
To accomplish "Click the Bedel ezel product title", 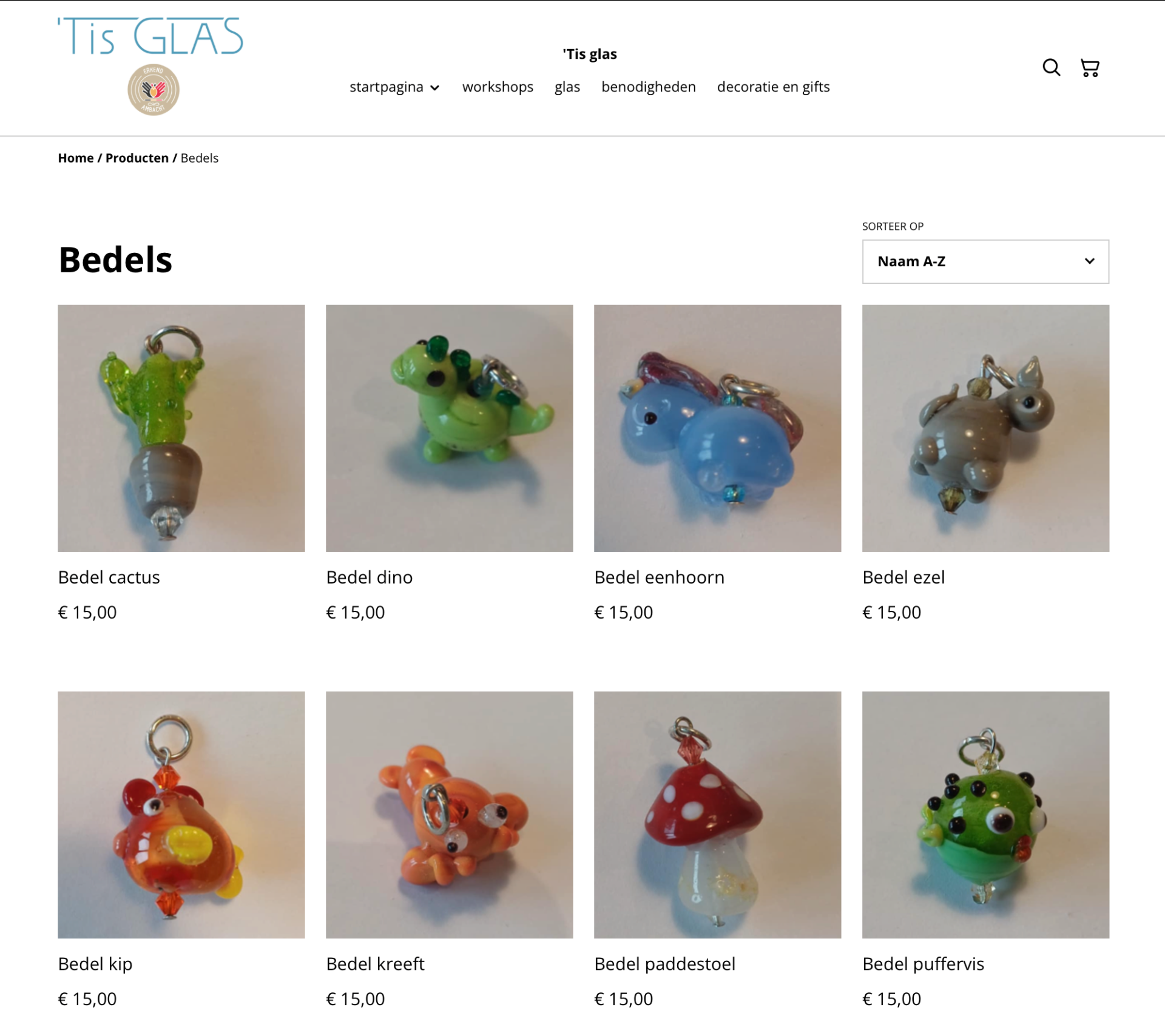I will (x=903, y=577).
